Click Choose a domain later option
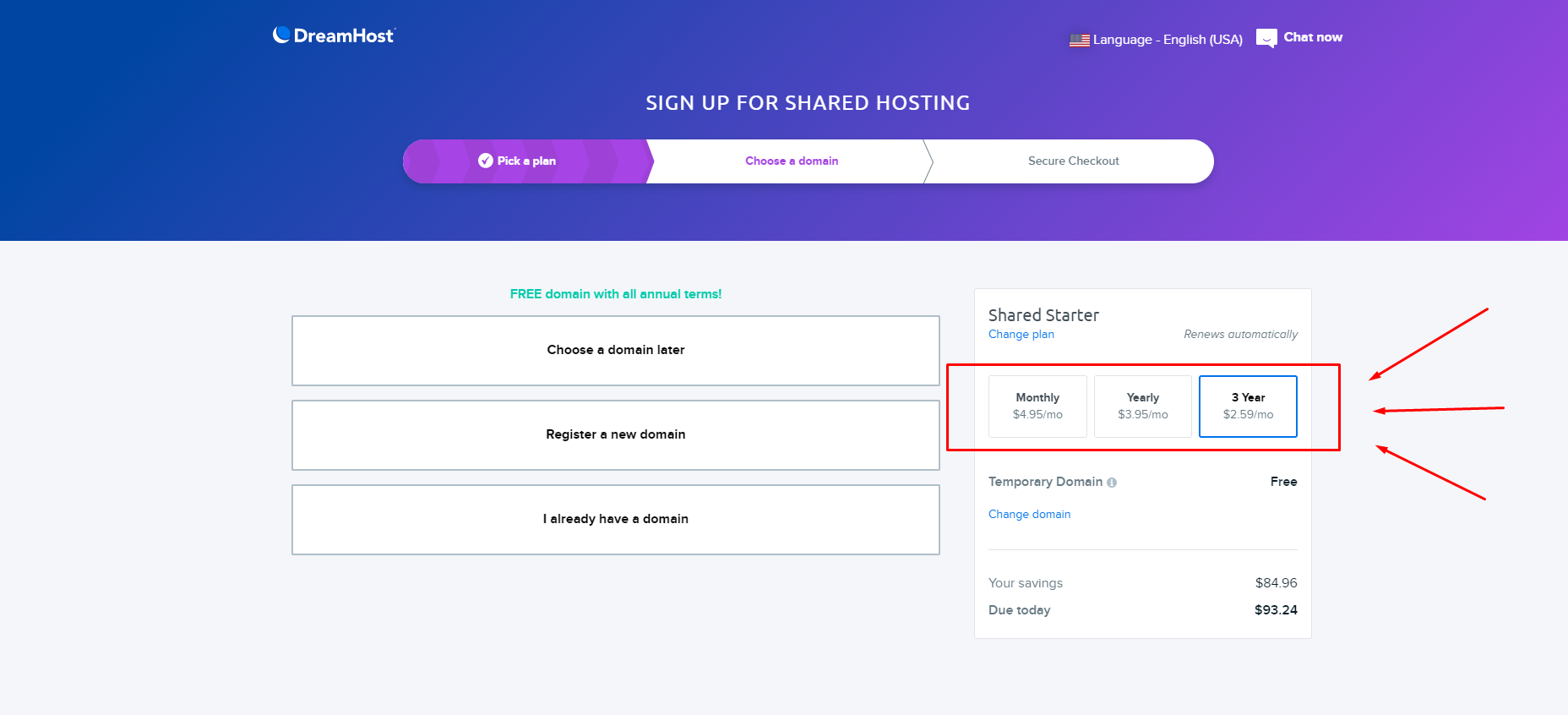The width and height of the screenshot is (1568, 715). click(x=616, y=351)
